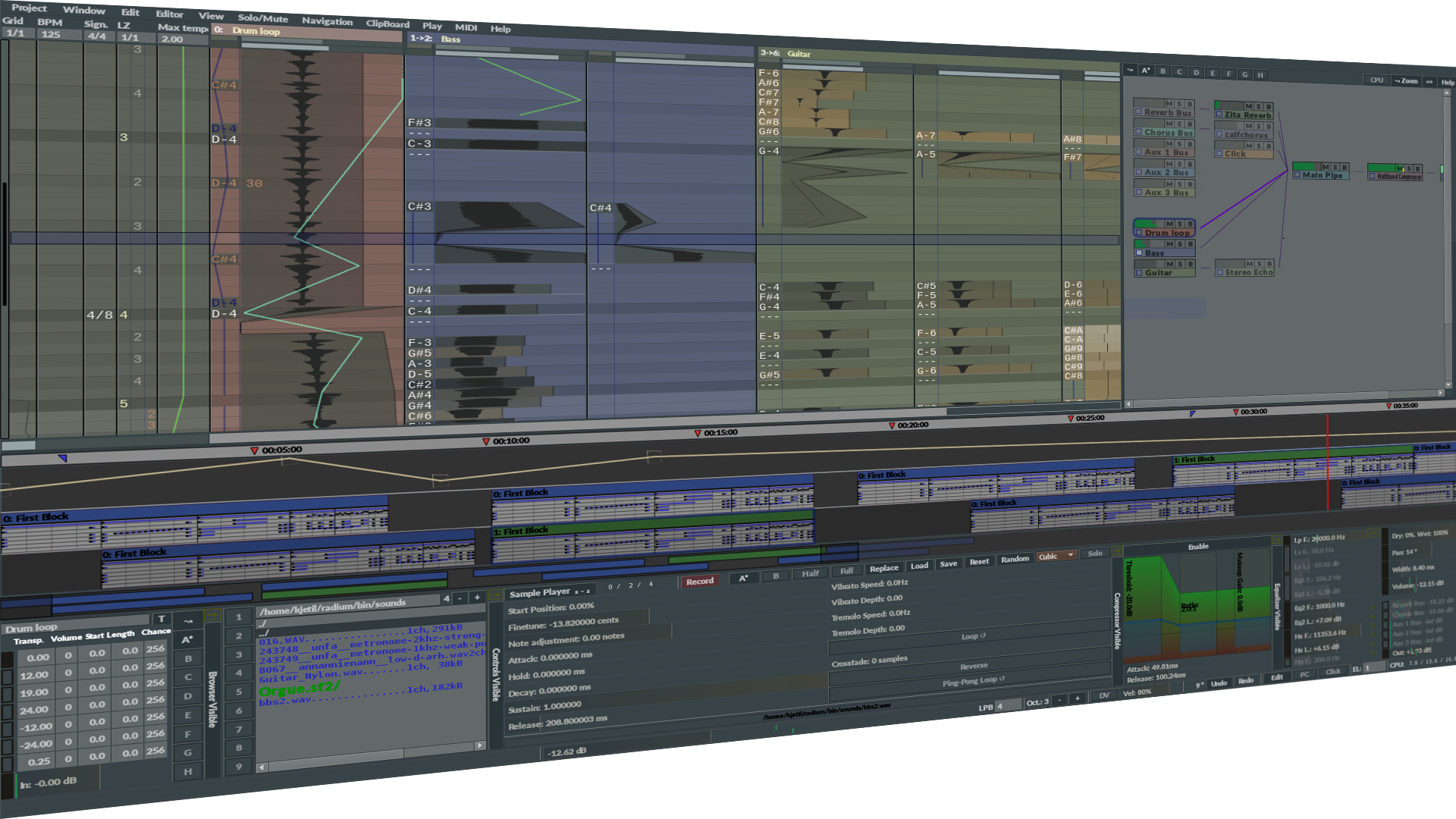Click the browser plus button beside path
This screenshot has height=819, width=1456.
point(477,598)
